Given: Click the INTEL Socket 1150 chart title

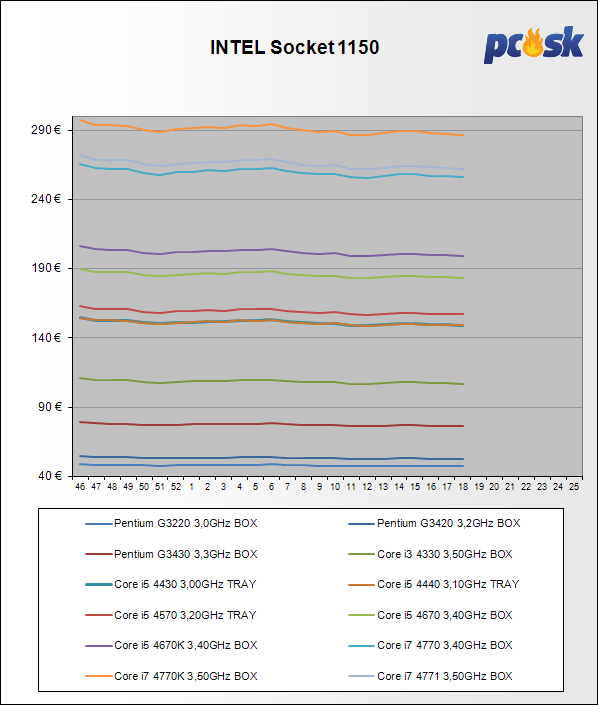Looking at the screenshot, I should [x=295, y=47].
